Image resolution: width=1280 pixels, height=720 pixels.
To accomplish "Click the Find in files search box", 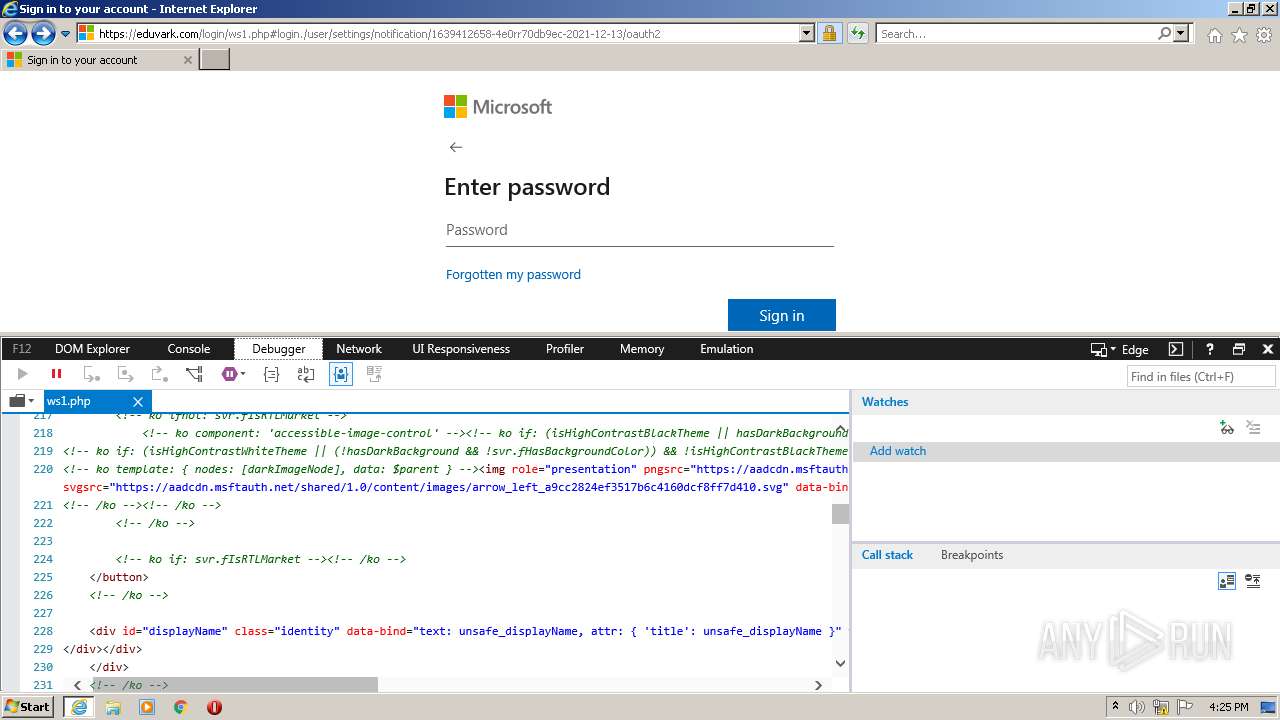I will [x=1201, y=376].
